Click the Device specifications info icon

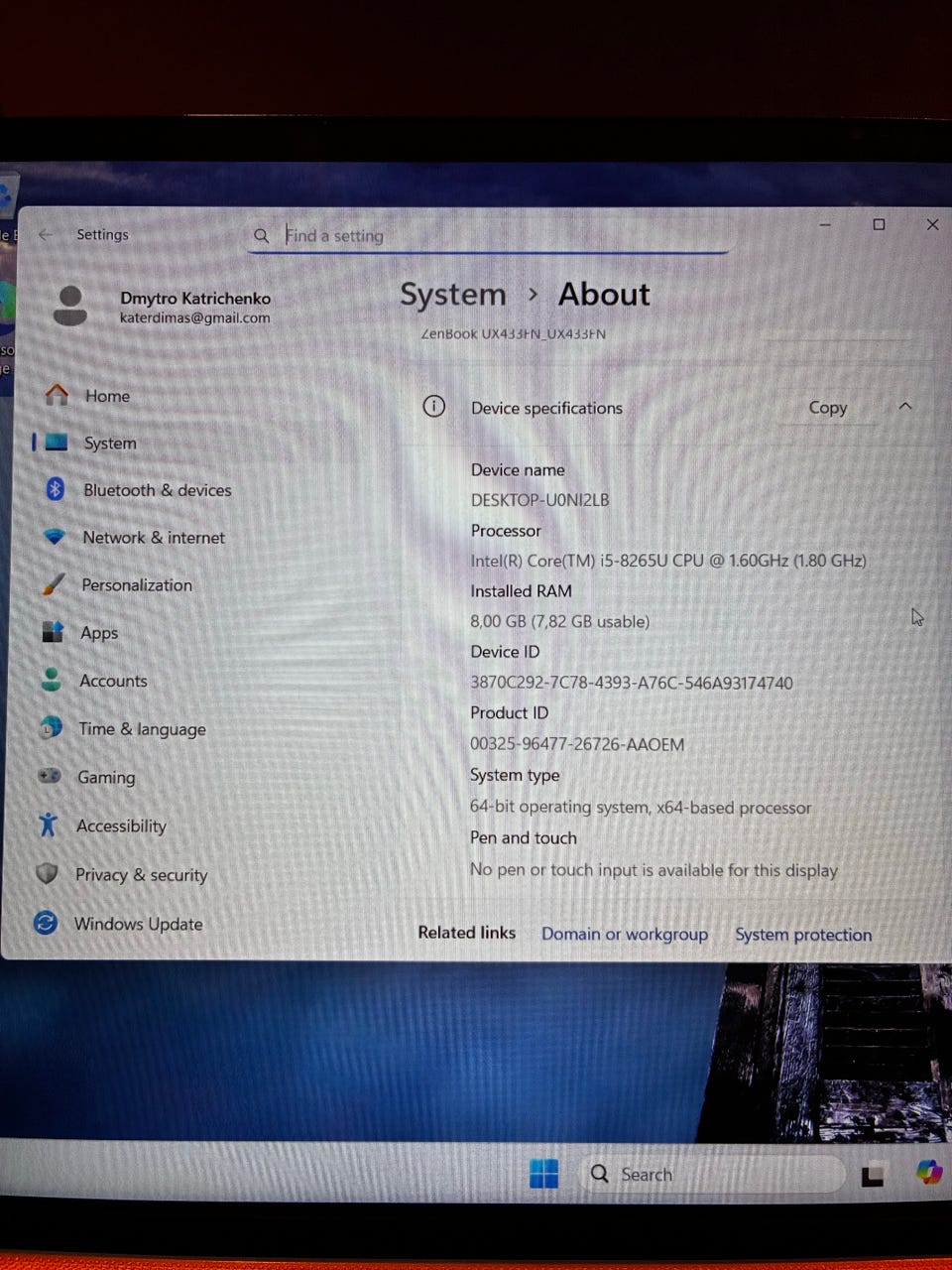point(433,407)
